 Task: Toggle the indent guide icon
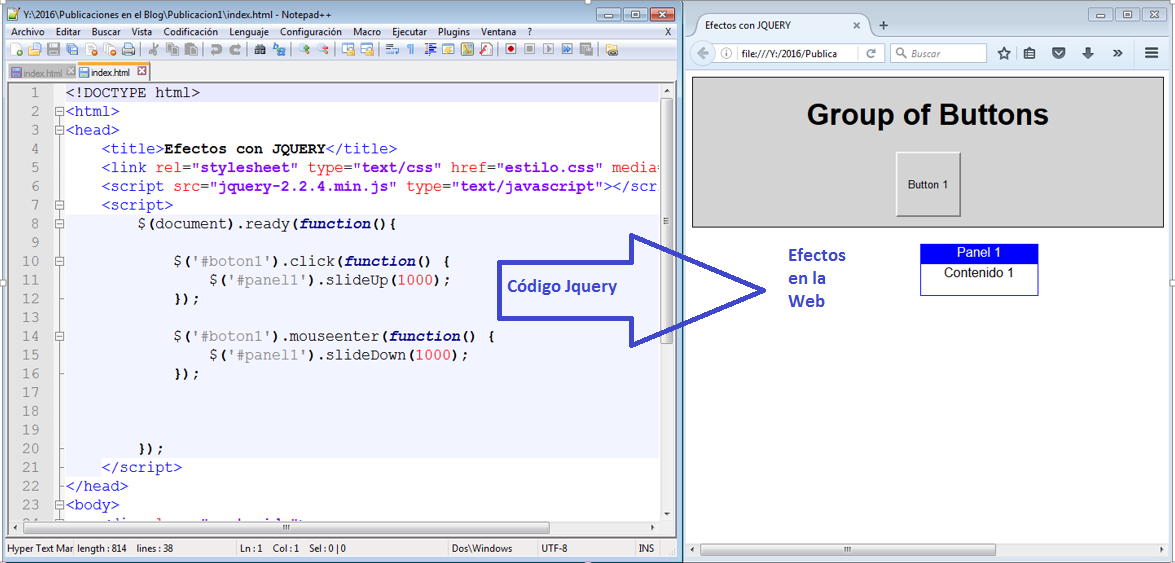click(430, 50)
